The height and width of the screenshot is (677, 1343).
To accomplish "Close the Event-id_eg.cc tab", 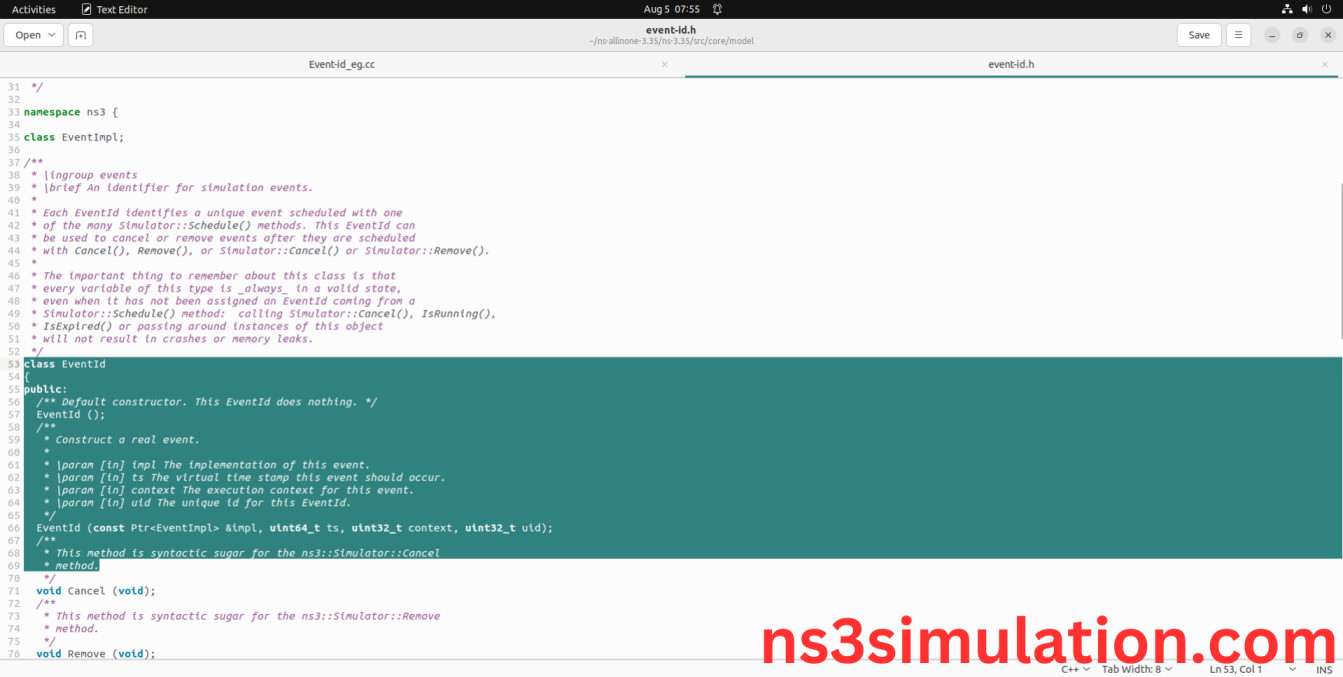I will pyautogui.click(x=665, y=64).
